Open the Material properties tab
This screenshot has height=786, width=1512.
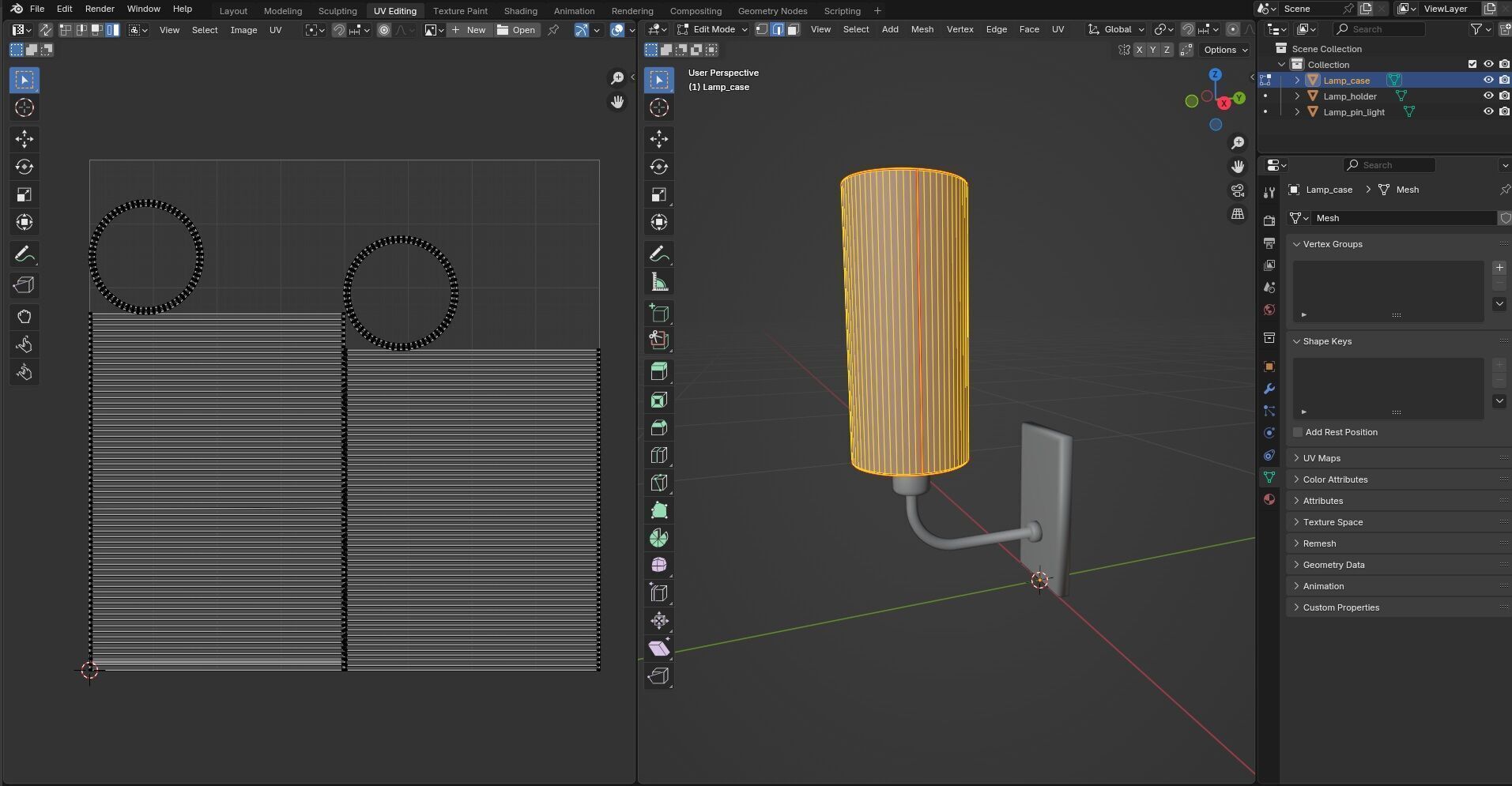tap(1269, 499)
